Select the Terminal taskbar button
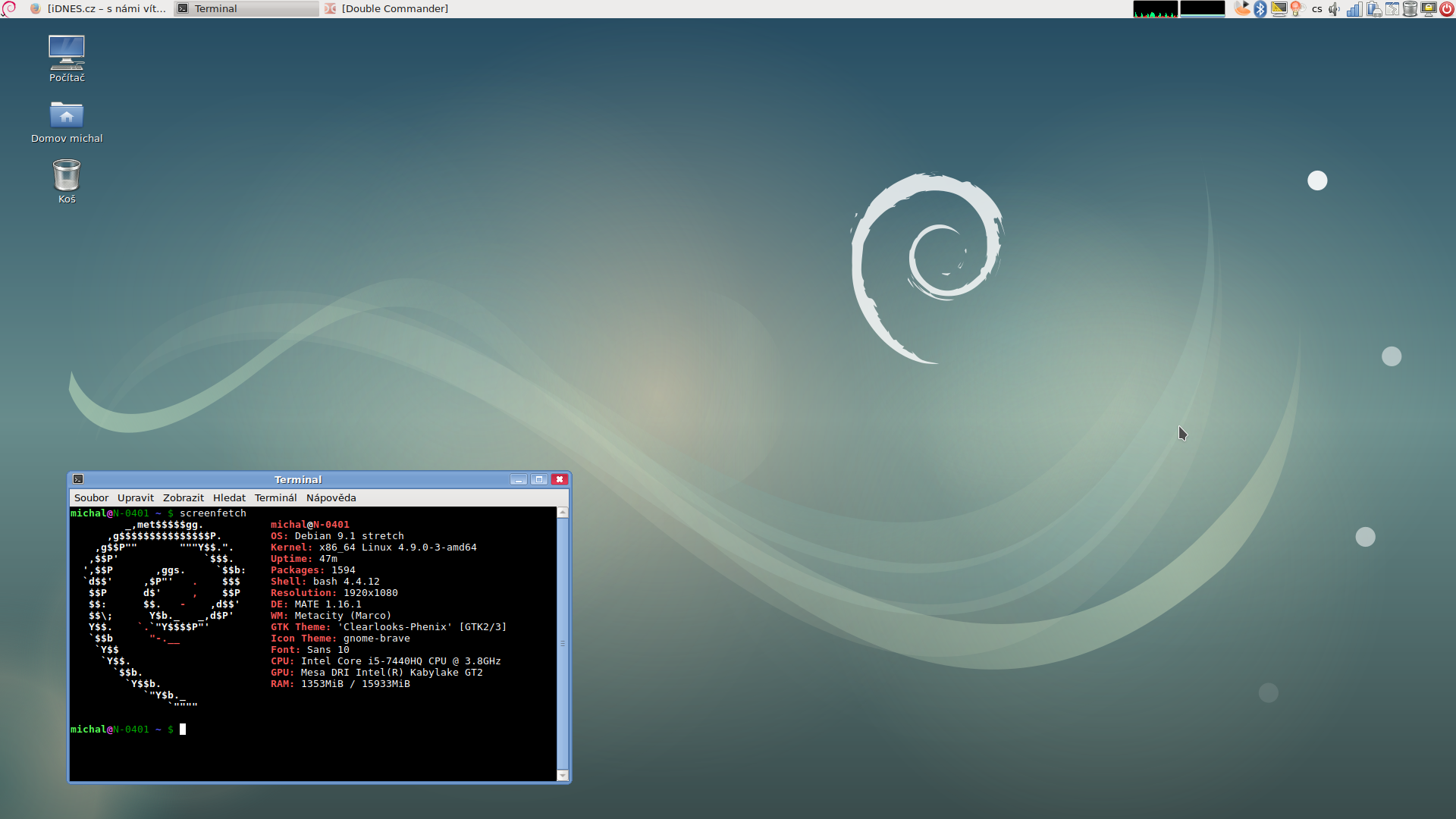Image resolution: width=1456 pixels, height=819 pixels. tap(246, 8)
